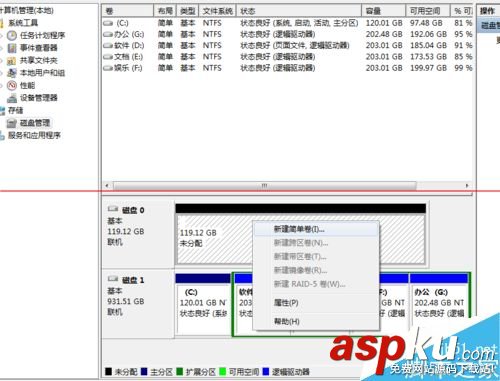Click the dark green 扩展分区 legend swatch
Viewport: 500px width, 381px height.
[x=180, y=371]
